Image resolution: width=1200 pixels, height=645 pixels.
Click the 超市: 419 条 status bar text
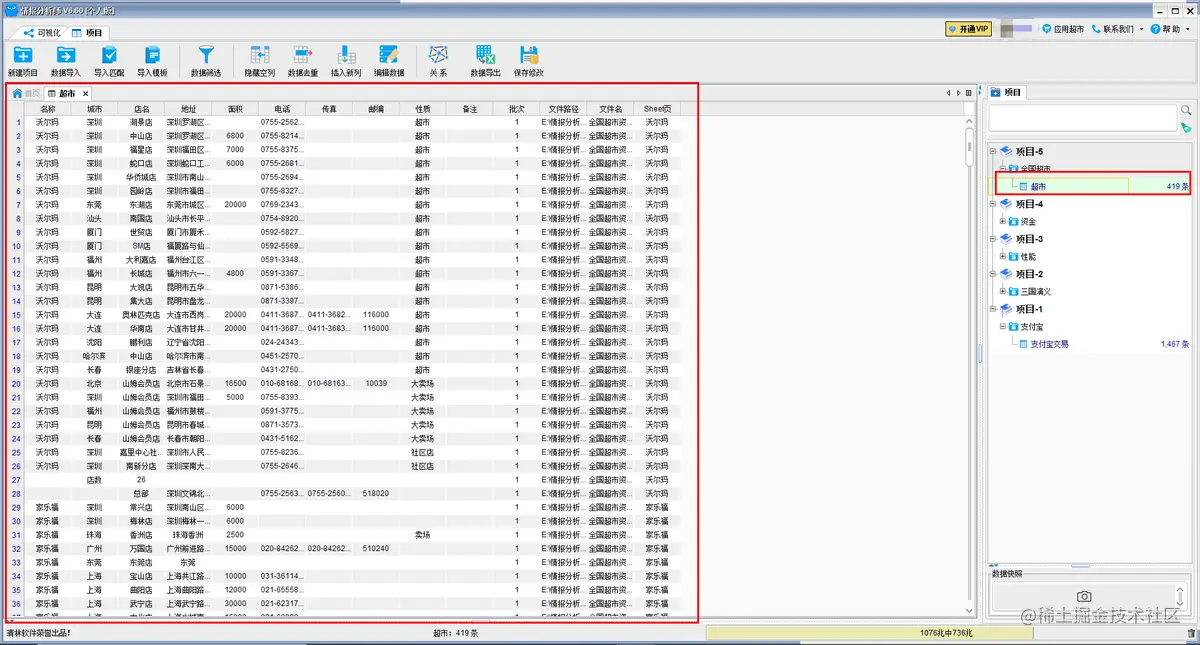(x=455, y=633)
